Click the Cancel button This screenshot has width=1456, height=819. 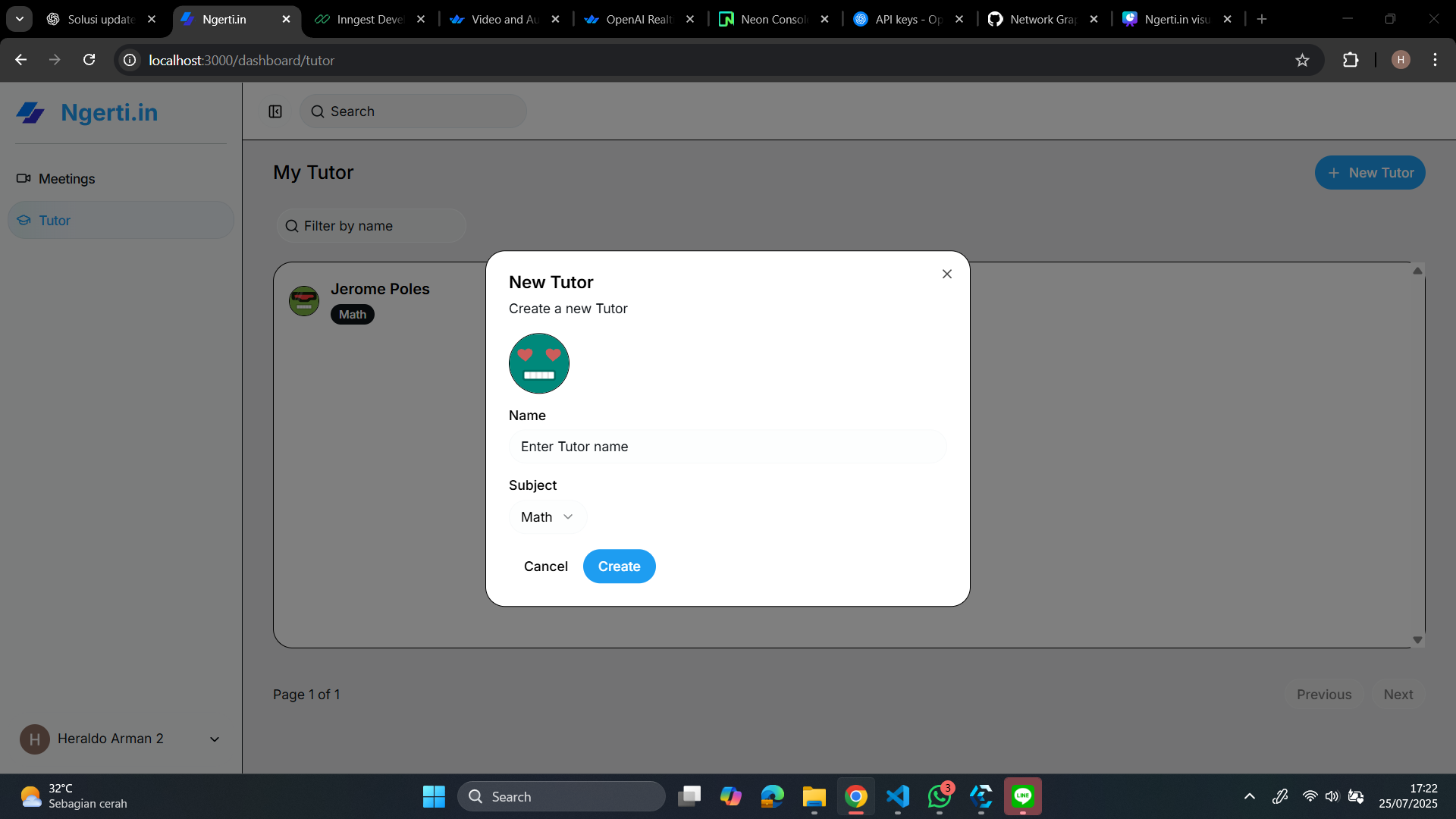[x=545, y=566]
